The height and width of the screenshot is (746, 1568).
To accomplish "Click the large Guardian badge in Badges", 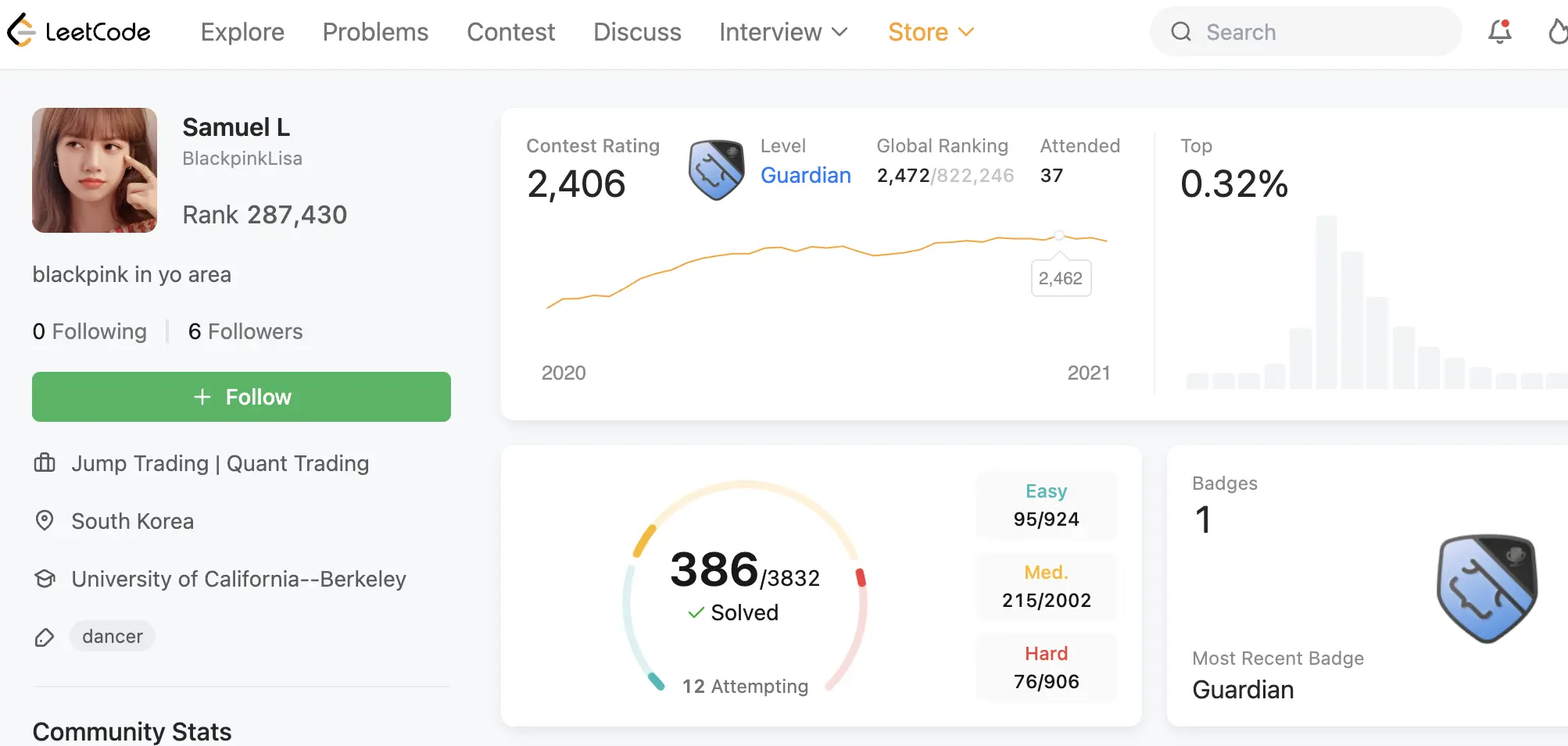I will (x=1487, y=588).
